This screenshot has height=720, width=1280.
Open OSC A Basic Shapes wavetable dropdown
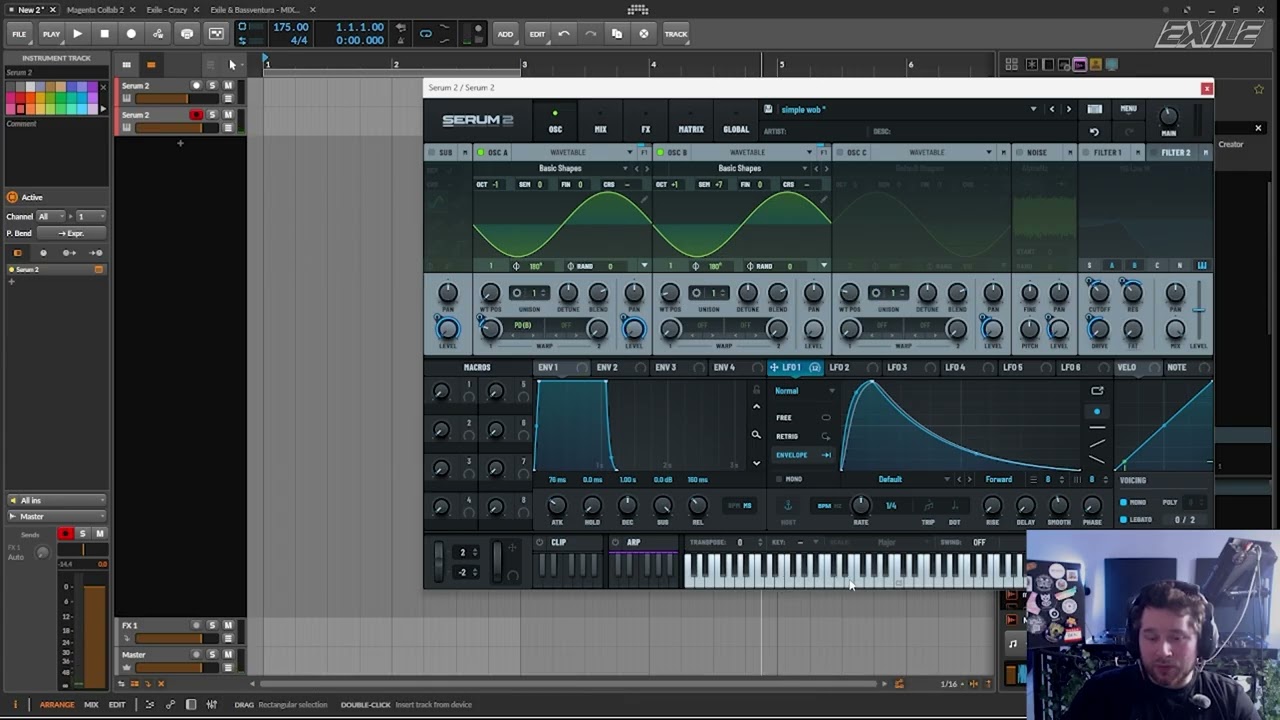[560, 168]
